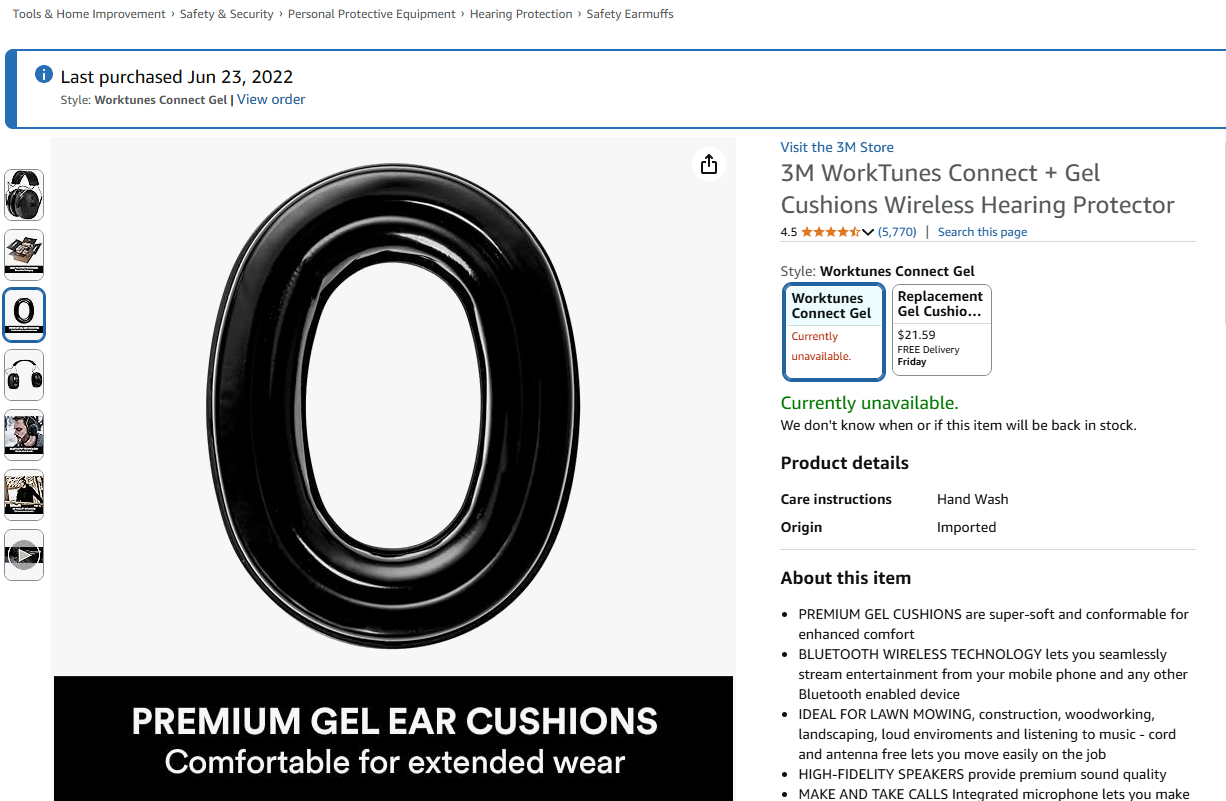Click the blue info icon beside Last purchased
Image resolution: width=1226 pixels, height=801 pixels.
43,75
